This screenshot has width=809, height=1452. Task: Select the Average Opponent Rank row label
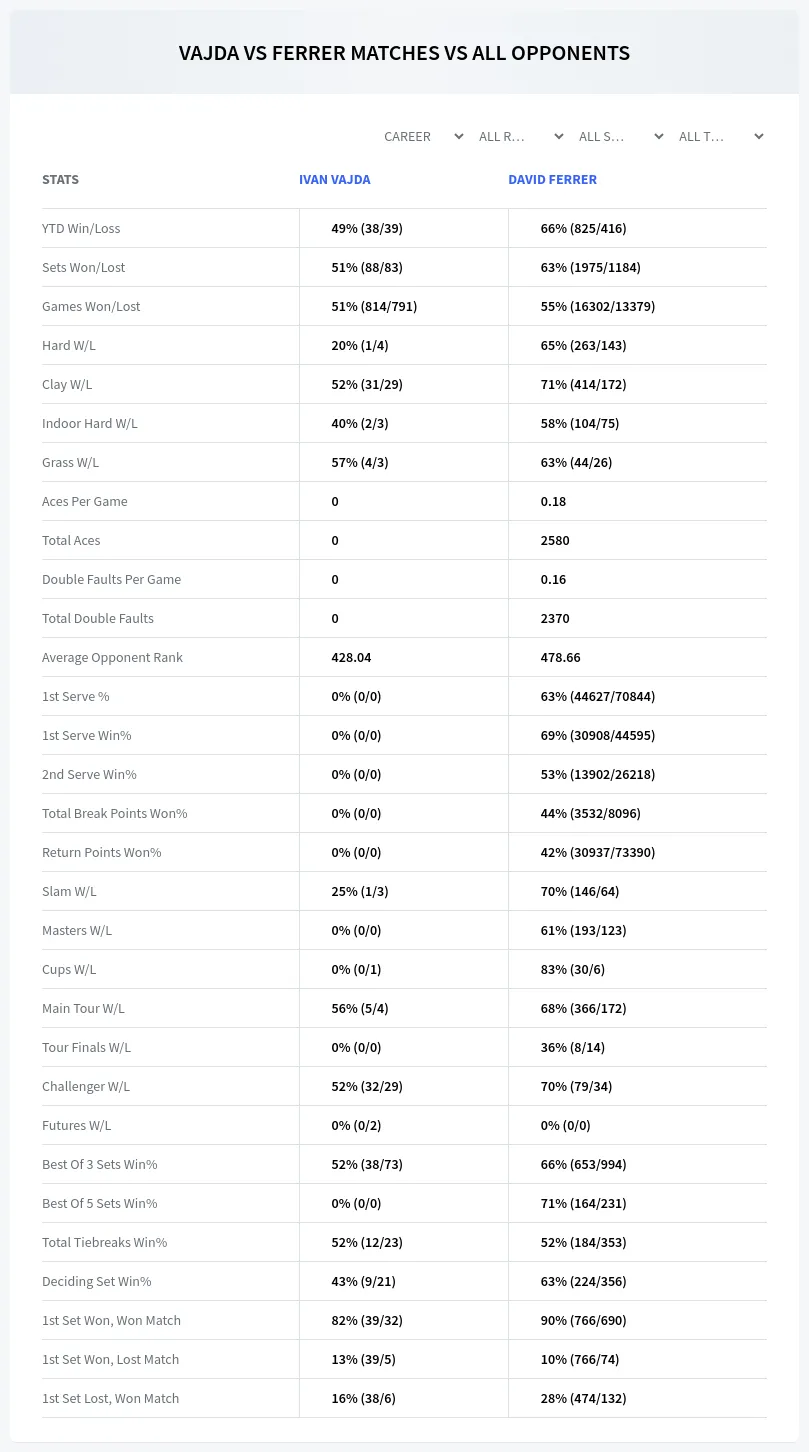pos(112,657)
